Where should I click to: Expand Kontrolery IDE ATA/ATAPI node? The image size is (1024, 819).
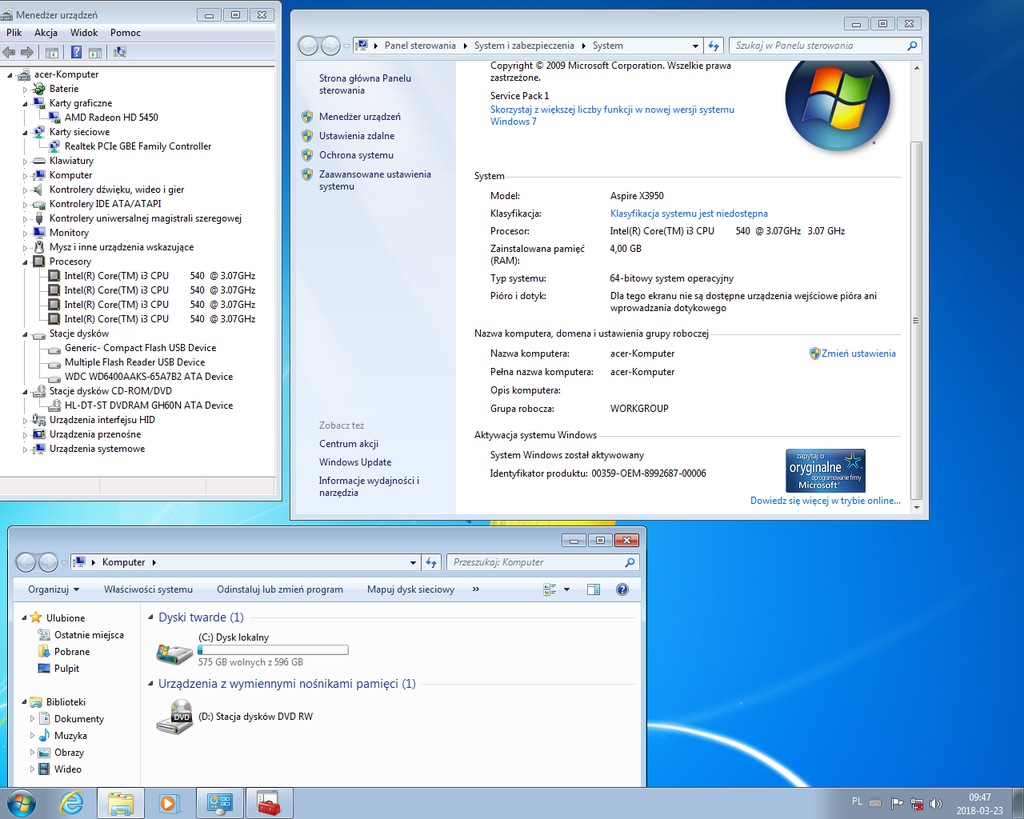(x=26, y=204)
